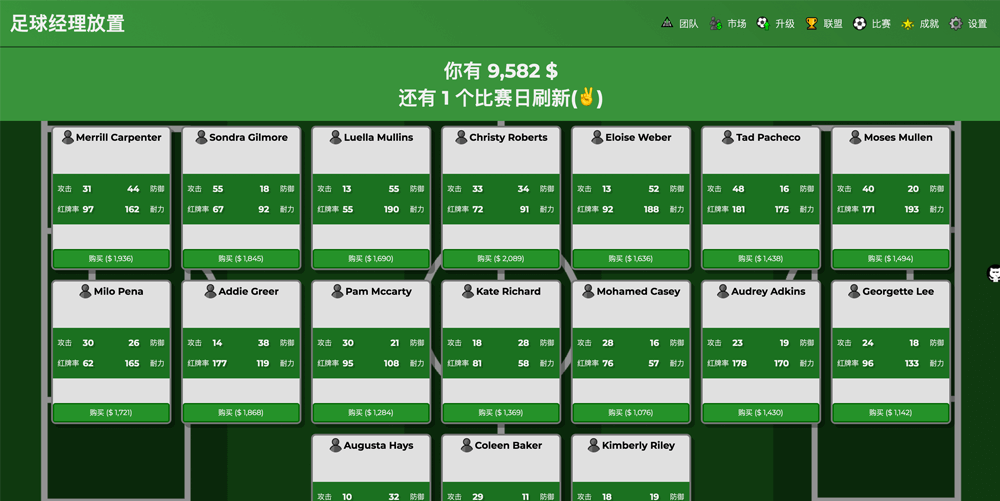This screenshot has width=1000, height=501.
Task: Click Kimberly Riley's avatar icon
Action: point(593,446)
